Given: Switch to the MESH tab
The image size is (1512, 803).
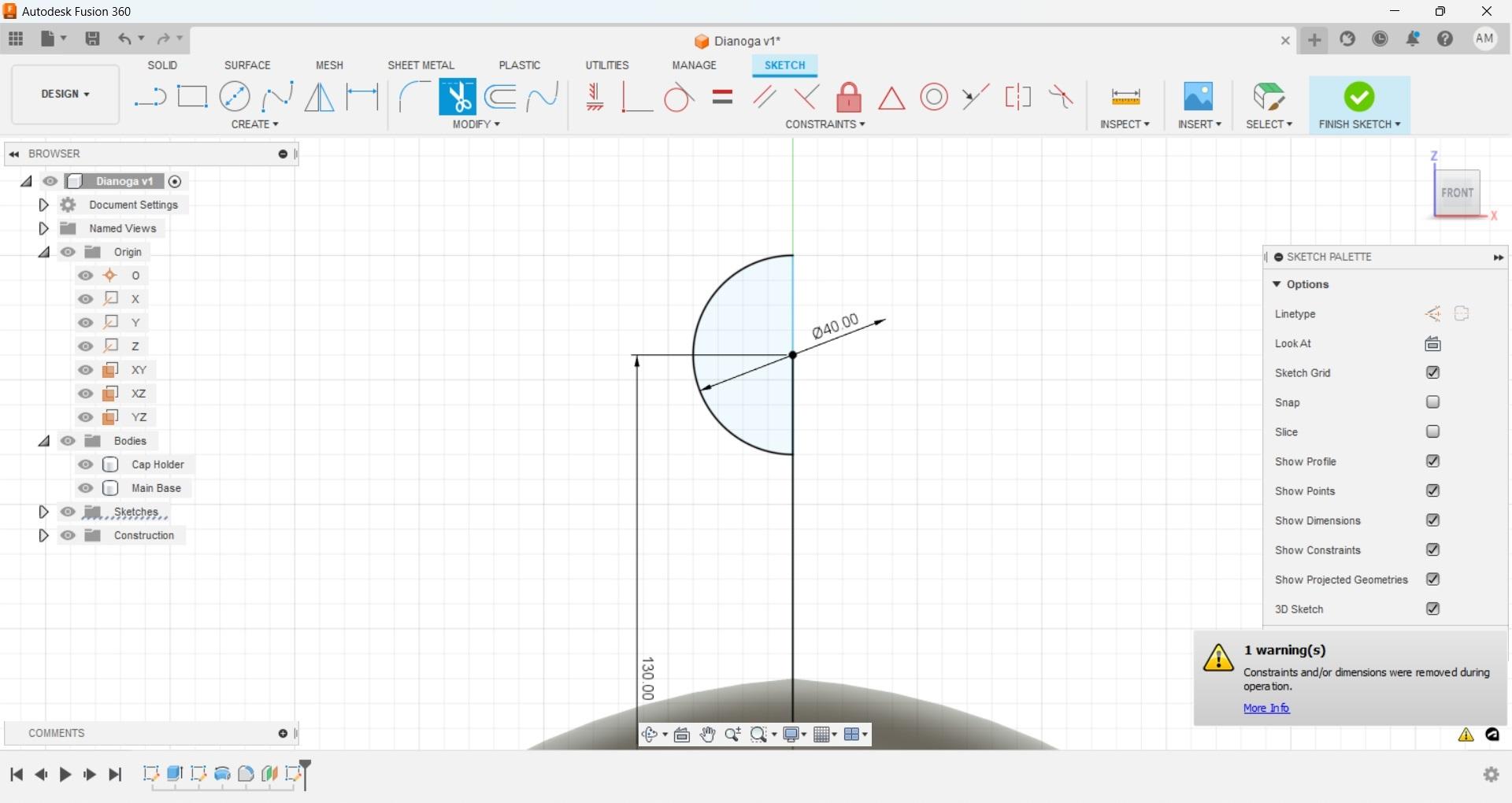Looking at the screenshot, I should 329,65.
